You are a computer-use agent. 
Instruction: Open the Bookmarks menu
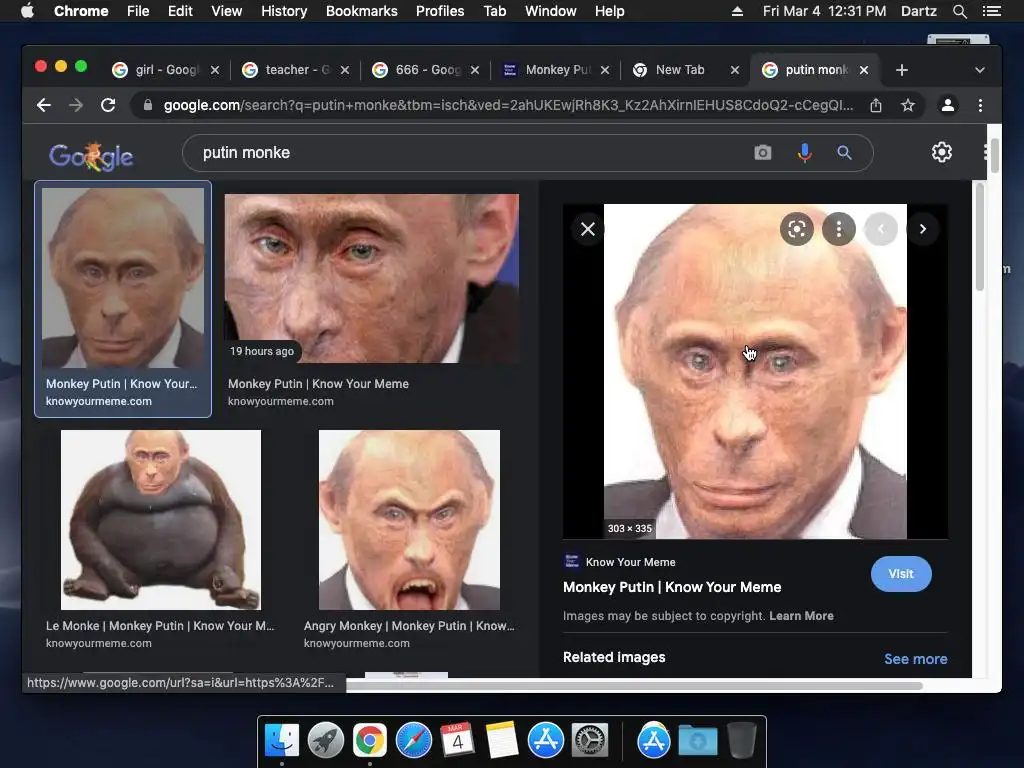coord(362,11)
